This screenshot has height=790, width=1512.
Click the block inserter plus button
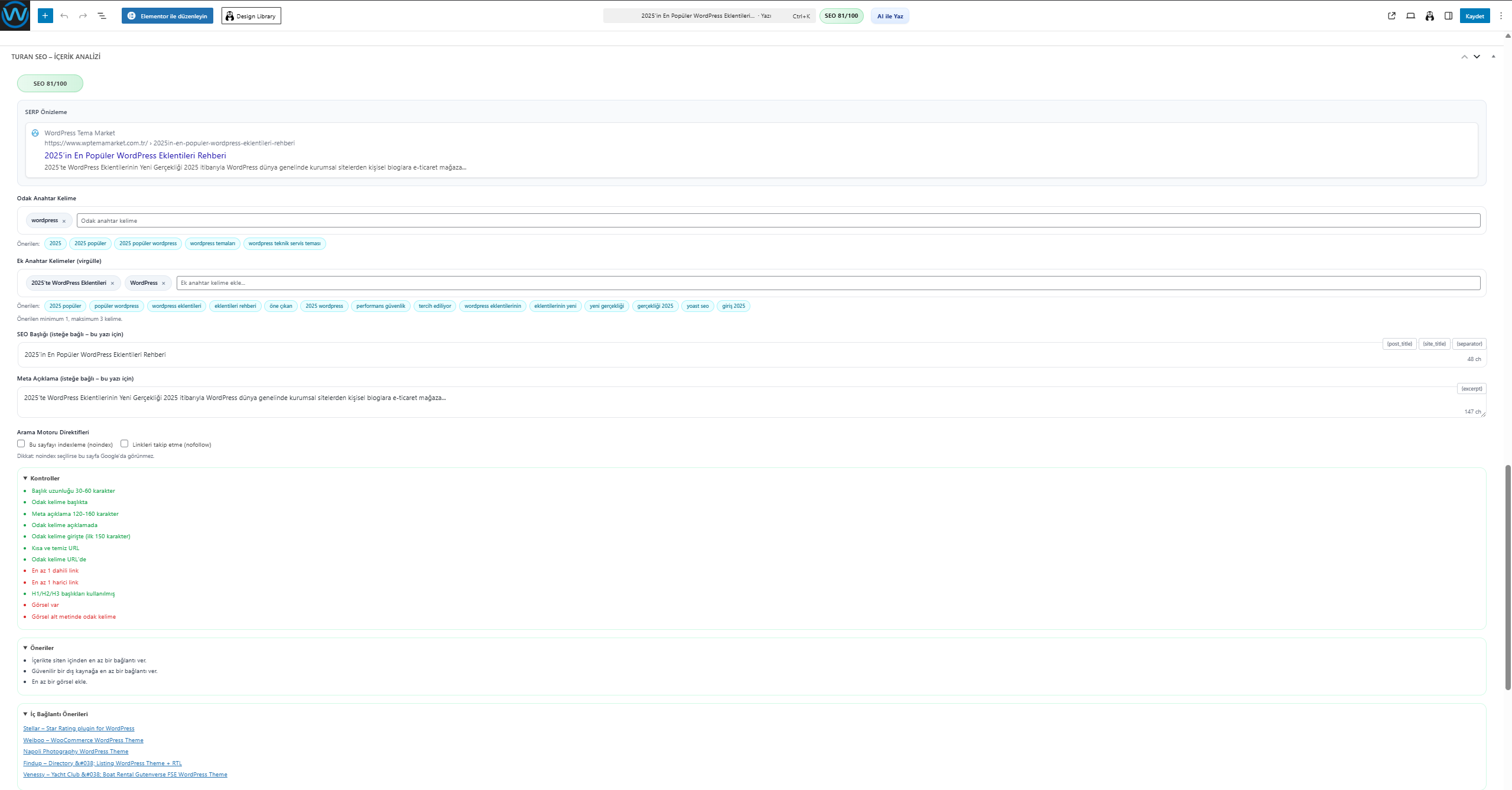(x=45, y=16)
